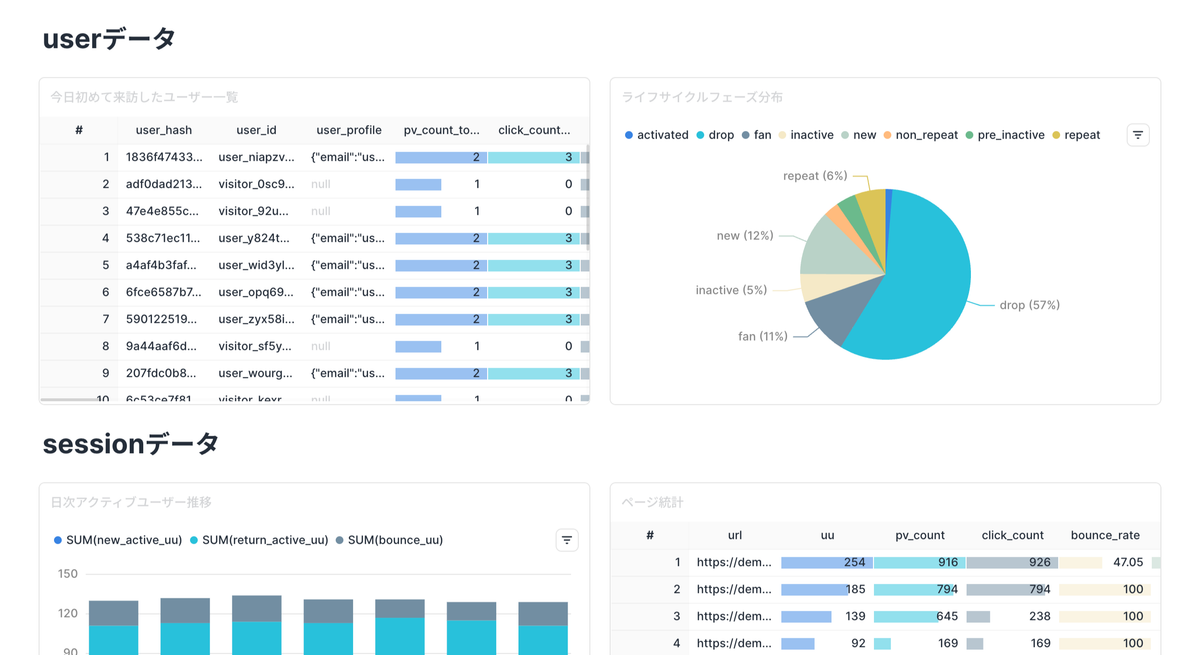Click the horizontal scrollbar under the user table
This screenshot has height=655, width=1200.
point(72,400)
